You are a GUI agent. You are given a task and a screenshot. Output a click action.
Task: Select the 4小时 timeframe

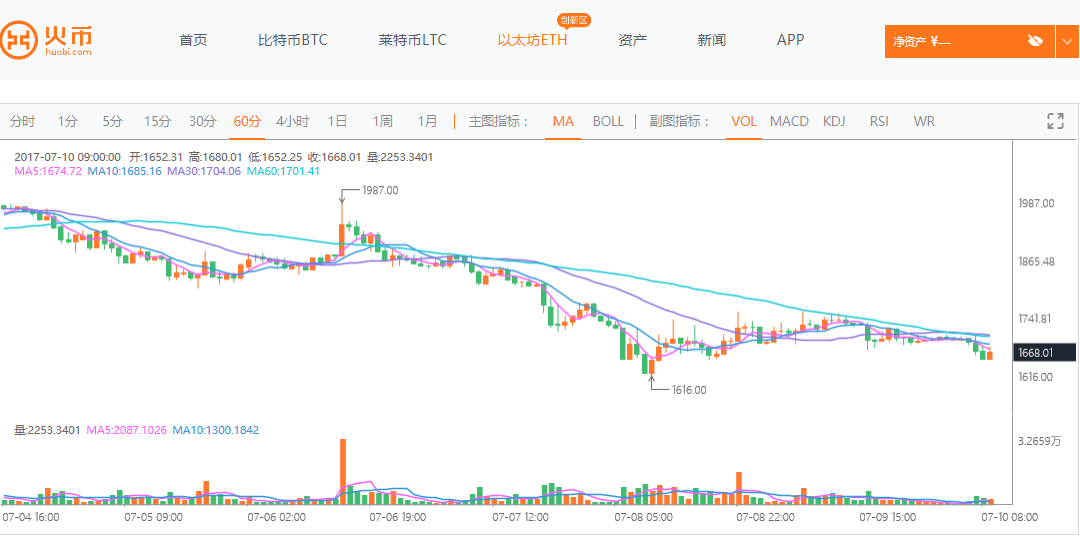292,121
